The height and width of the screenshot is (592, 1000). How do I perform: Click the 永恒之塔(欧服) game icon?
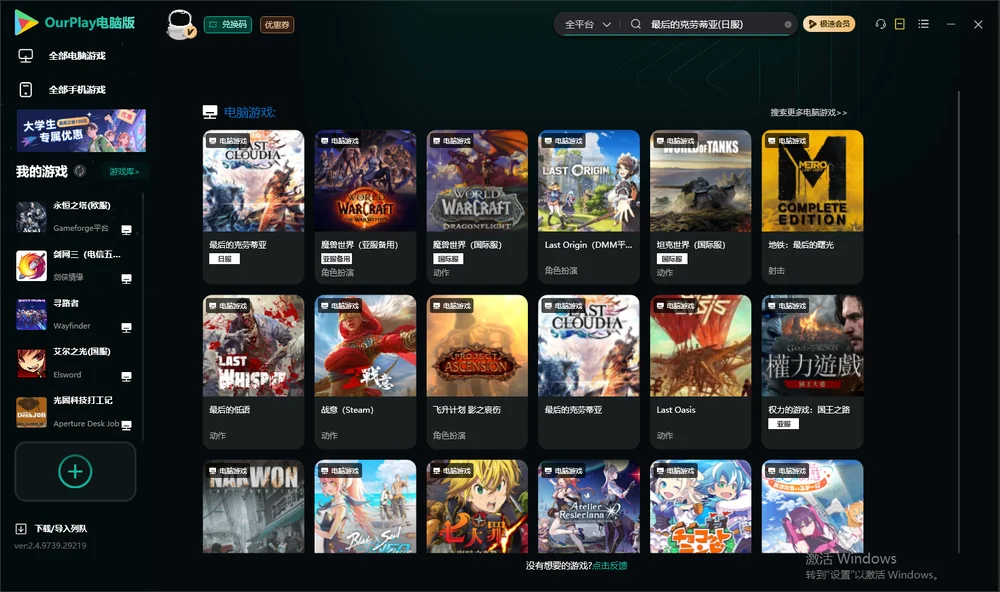tap(31, 217)
